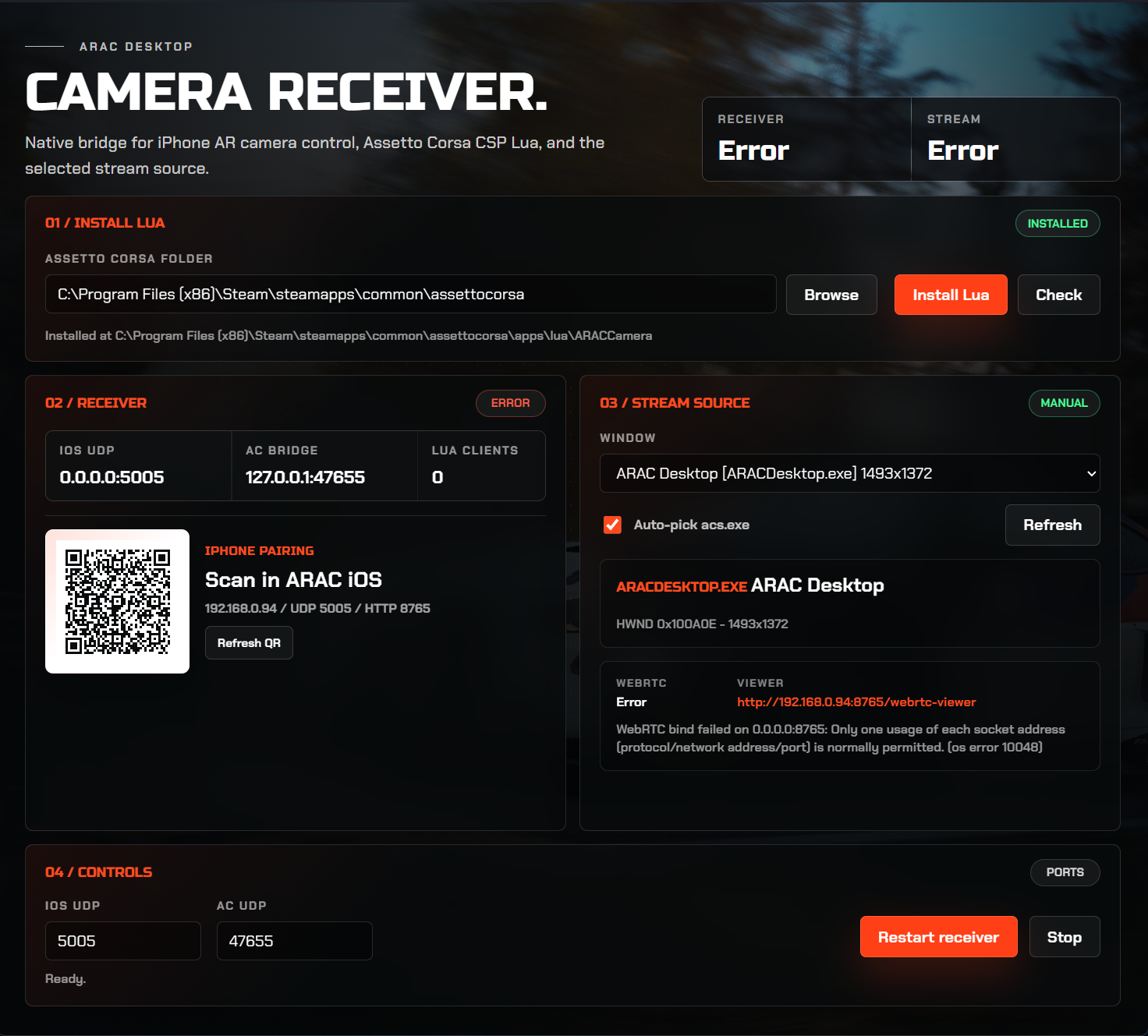Click the '01 / INSTALL LUA' section heading
The image size is (1148, 1036).
point(105,223)
